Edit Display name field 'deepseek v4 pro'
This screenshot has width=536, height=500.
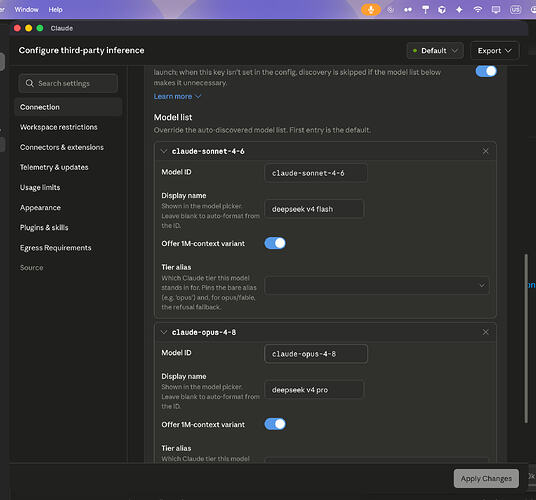coord(314,390)
